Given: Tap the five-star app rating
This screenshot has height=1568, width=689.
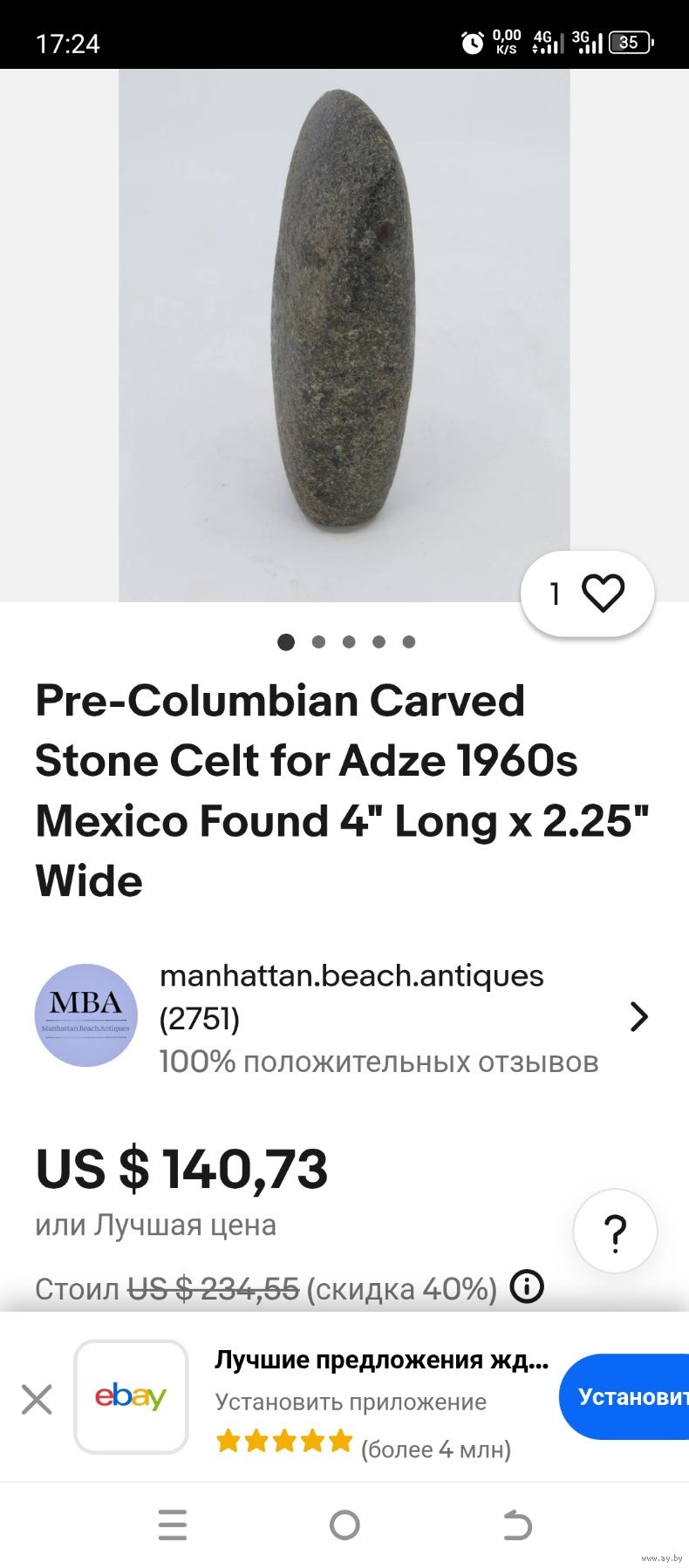Looking at the screenshot, I should [x=284, y=1441].
